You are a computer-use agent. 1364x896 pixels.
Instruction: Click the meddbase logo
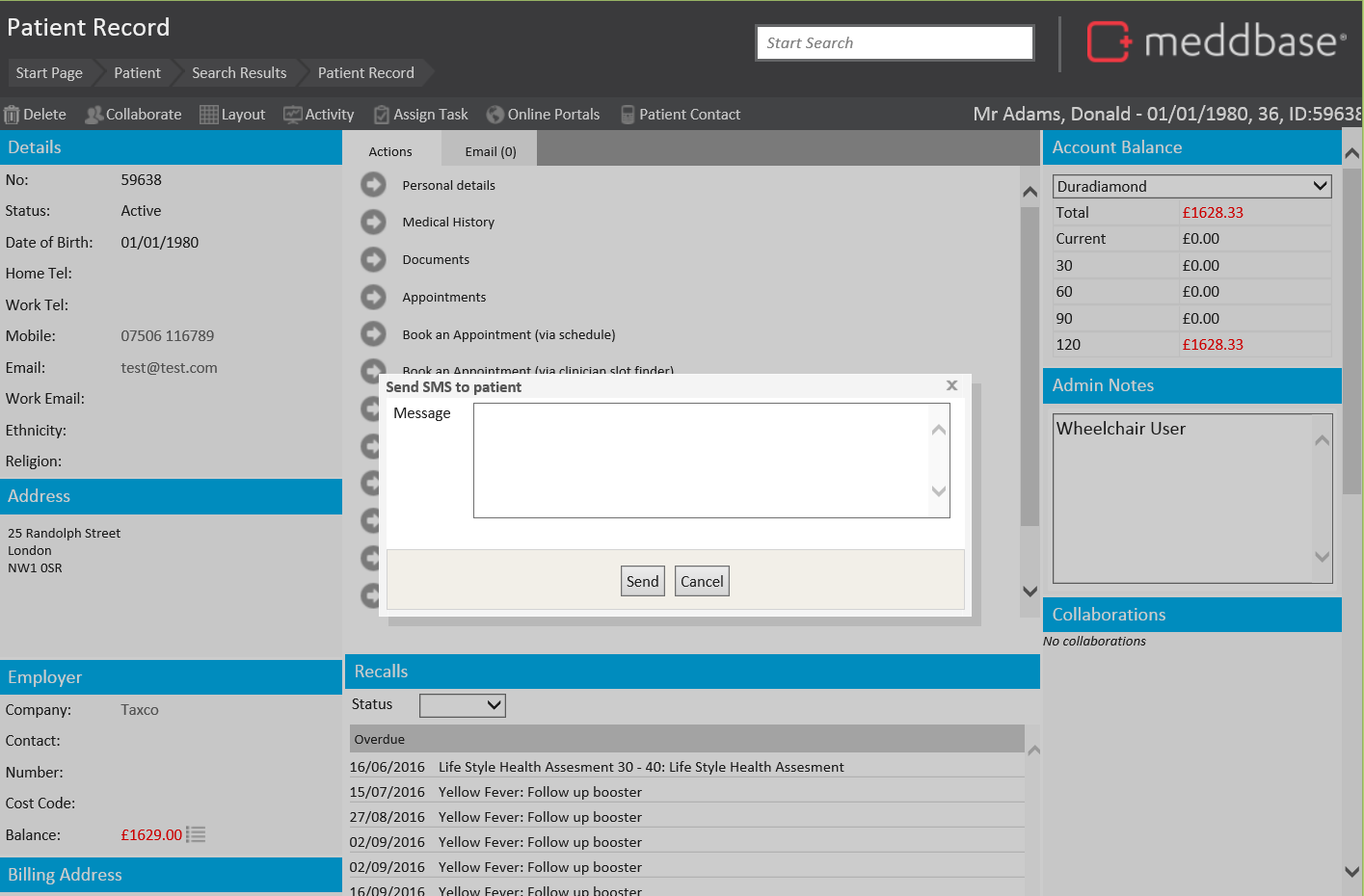[x=1217, y=42]
